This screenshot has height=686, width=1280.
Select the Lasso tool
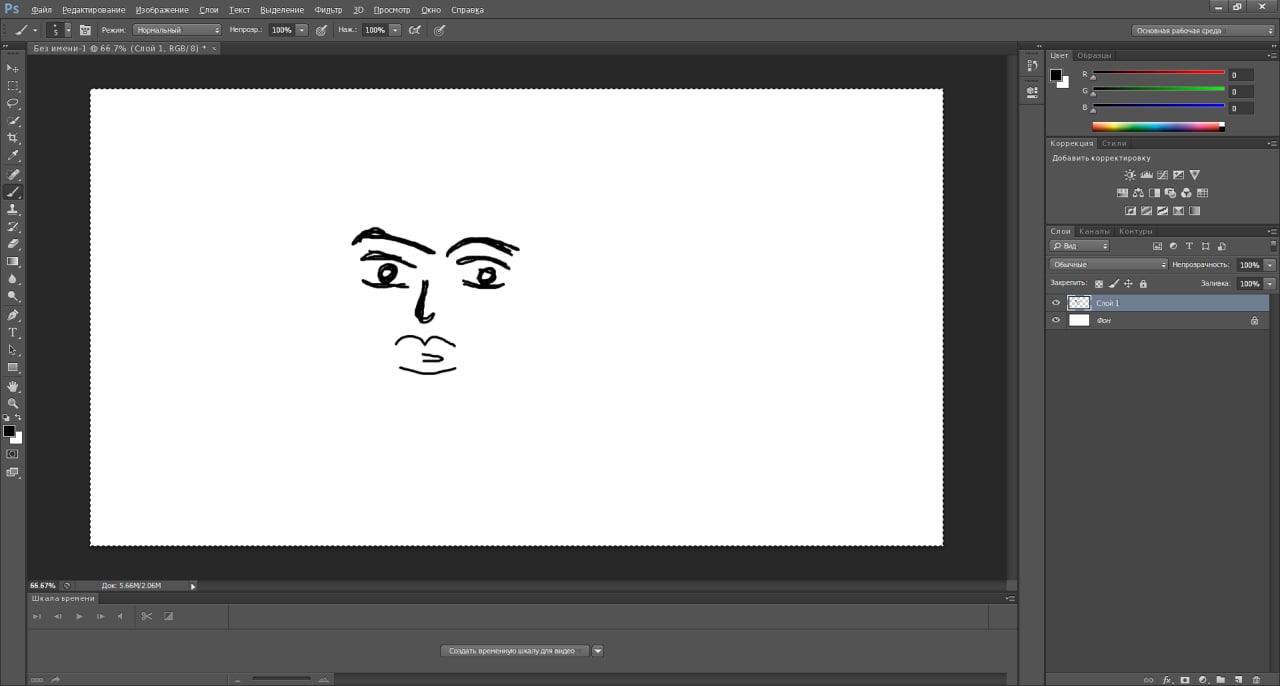[x=13, y=103]
